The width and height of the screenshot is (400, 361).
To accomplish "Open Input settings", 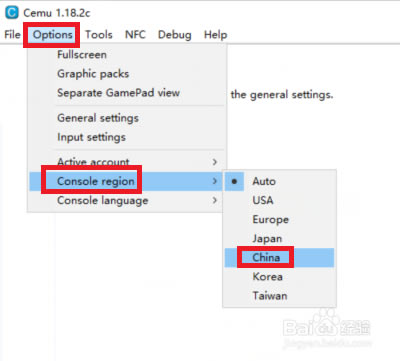I will pyautogui.click(x=127, y=137).
